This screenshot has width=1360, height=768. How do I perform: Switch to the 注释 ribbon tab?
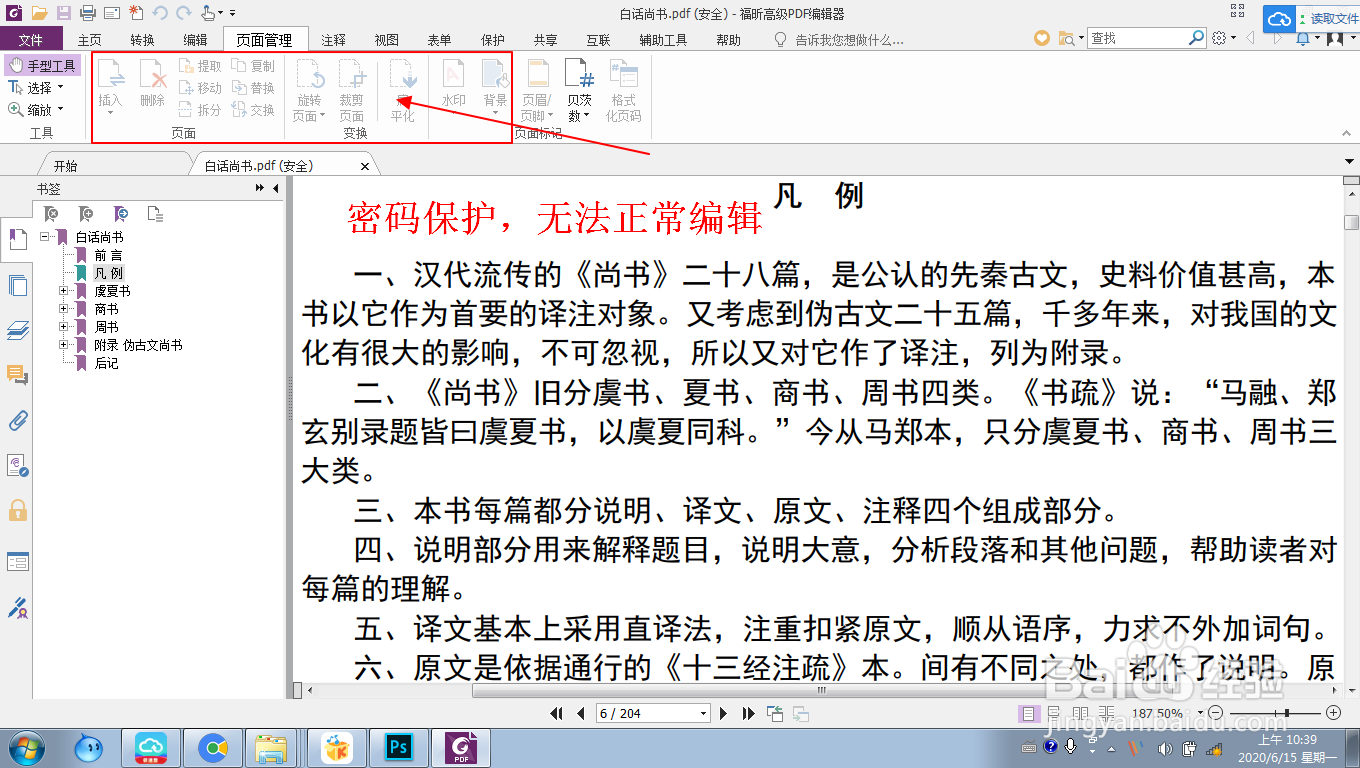click(x=333, y=39)
